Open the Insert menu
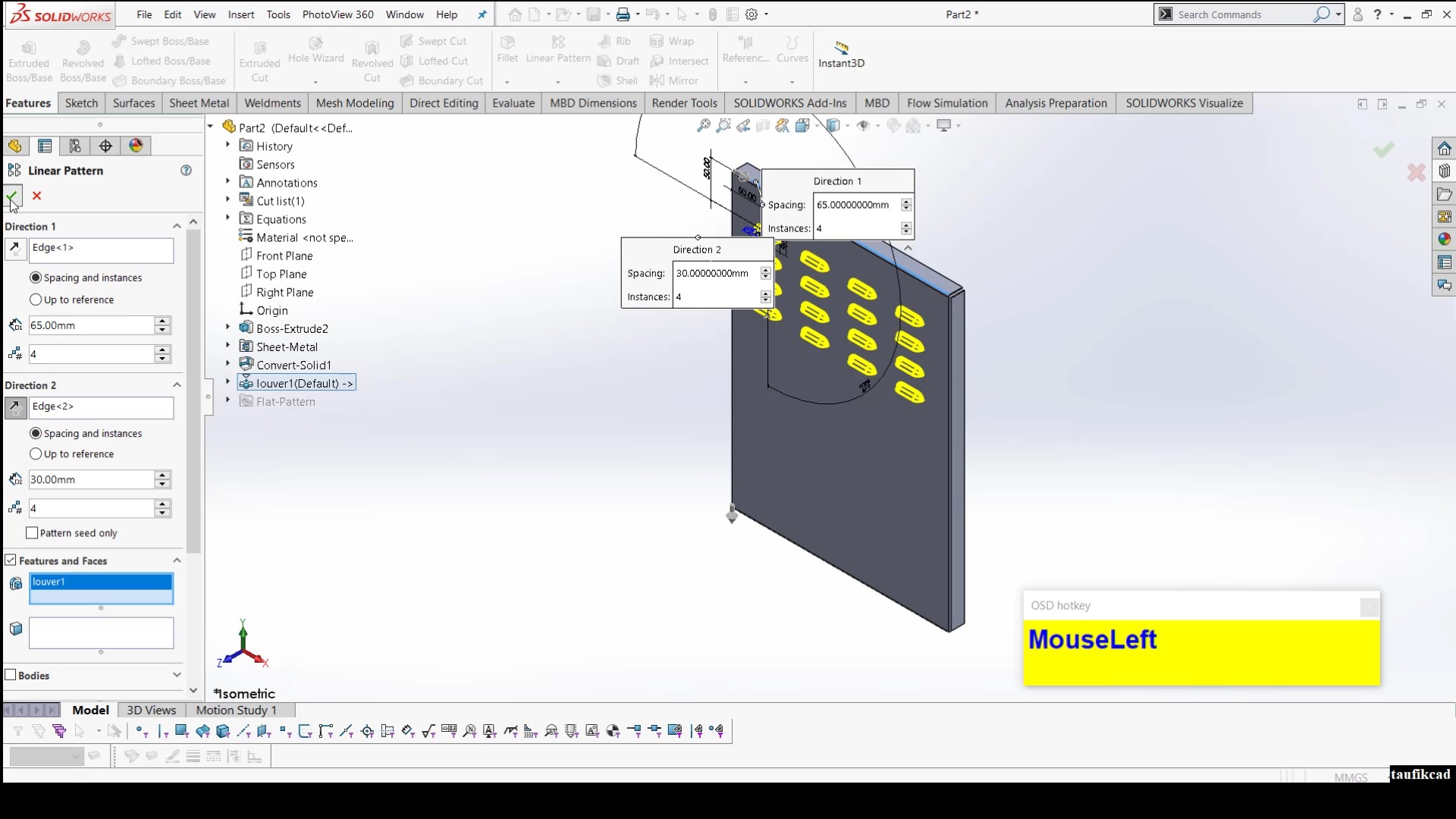1456x819 pixels. point(241,14)
